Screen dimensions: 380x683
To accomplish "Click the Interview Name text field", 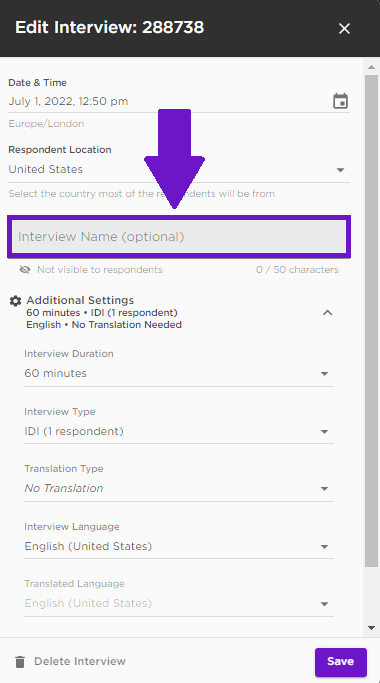I will pos(179,237).
